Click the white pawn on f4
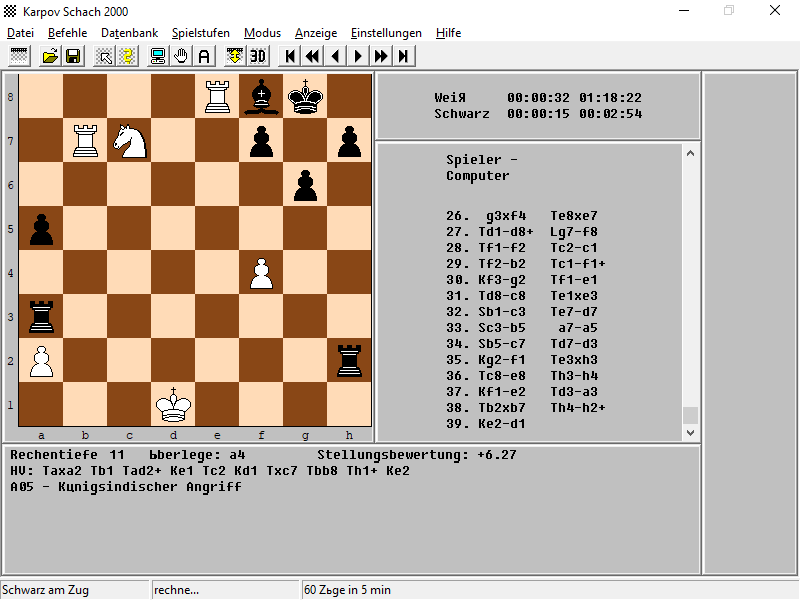The height and width of the screenshot is (600, 800). tap(261, 273)
